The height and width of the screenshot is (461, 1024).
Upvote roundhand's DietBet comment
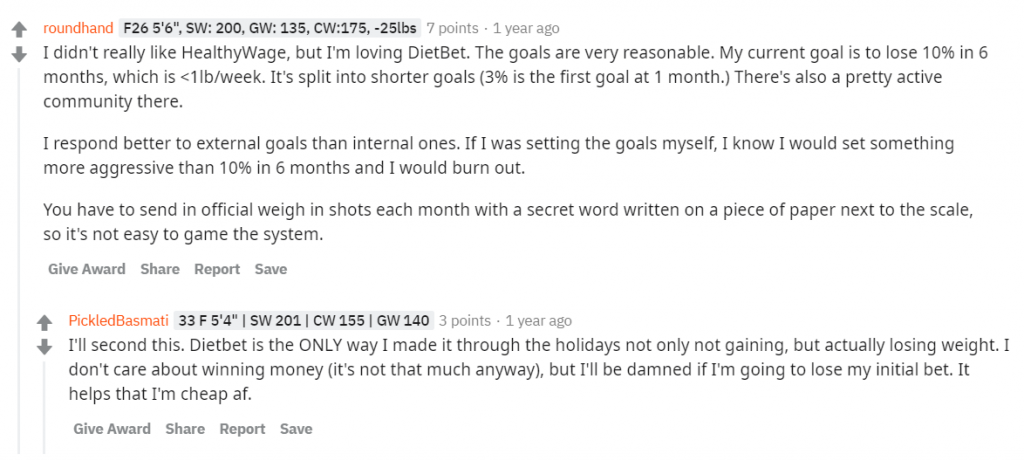[x=18, y=31]
